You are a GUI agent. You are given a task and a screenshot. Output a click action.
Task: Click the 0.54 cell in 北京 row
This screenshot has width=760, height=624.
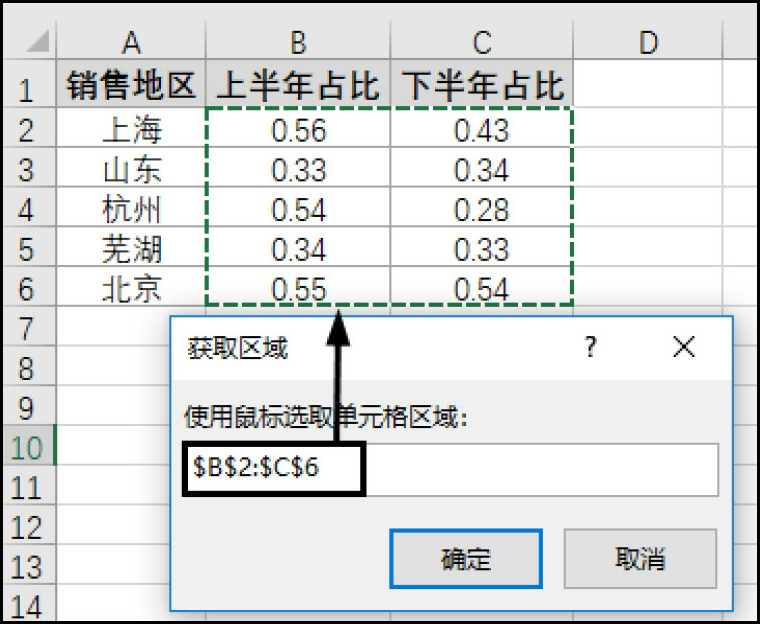pyautogui.click(x=481, y=286)
